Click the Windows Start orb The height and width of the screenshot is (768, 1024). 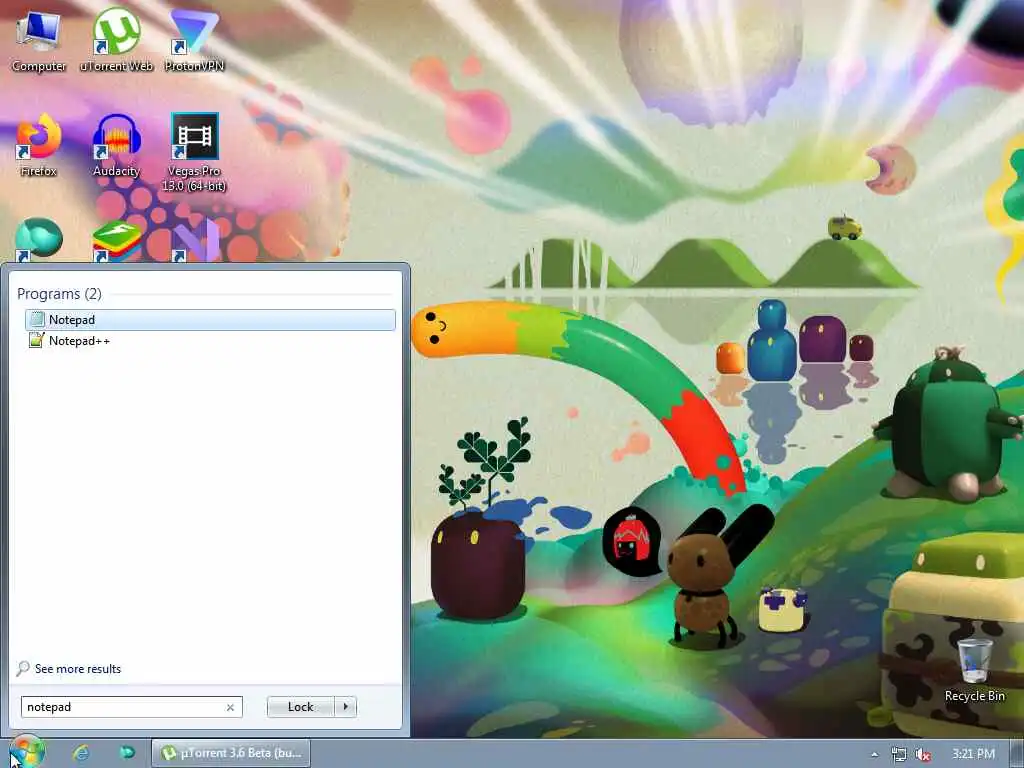26,752
